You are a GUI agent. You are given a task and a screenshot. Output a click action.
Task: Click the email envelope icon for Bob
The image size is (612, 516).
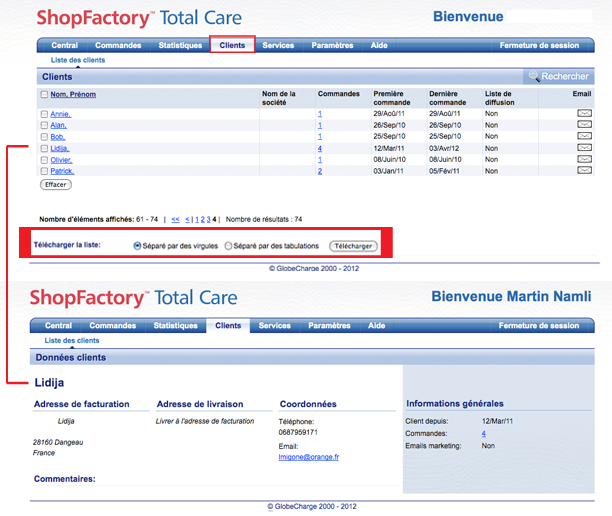pyautogui.click(x=584, y=137)
